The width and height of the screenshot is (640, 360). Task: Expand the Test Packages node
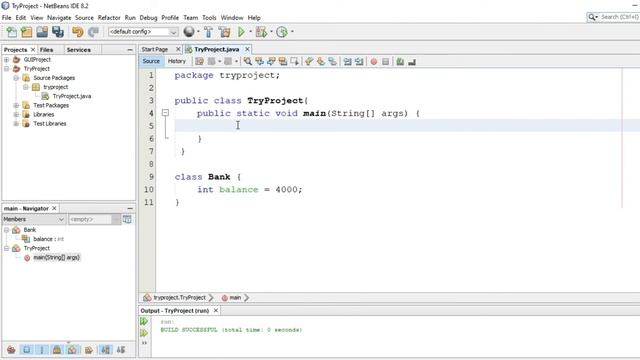pyautogui.click(x=16, y=105)
